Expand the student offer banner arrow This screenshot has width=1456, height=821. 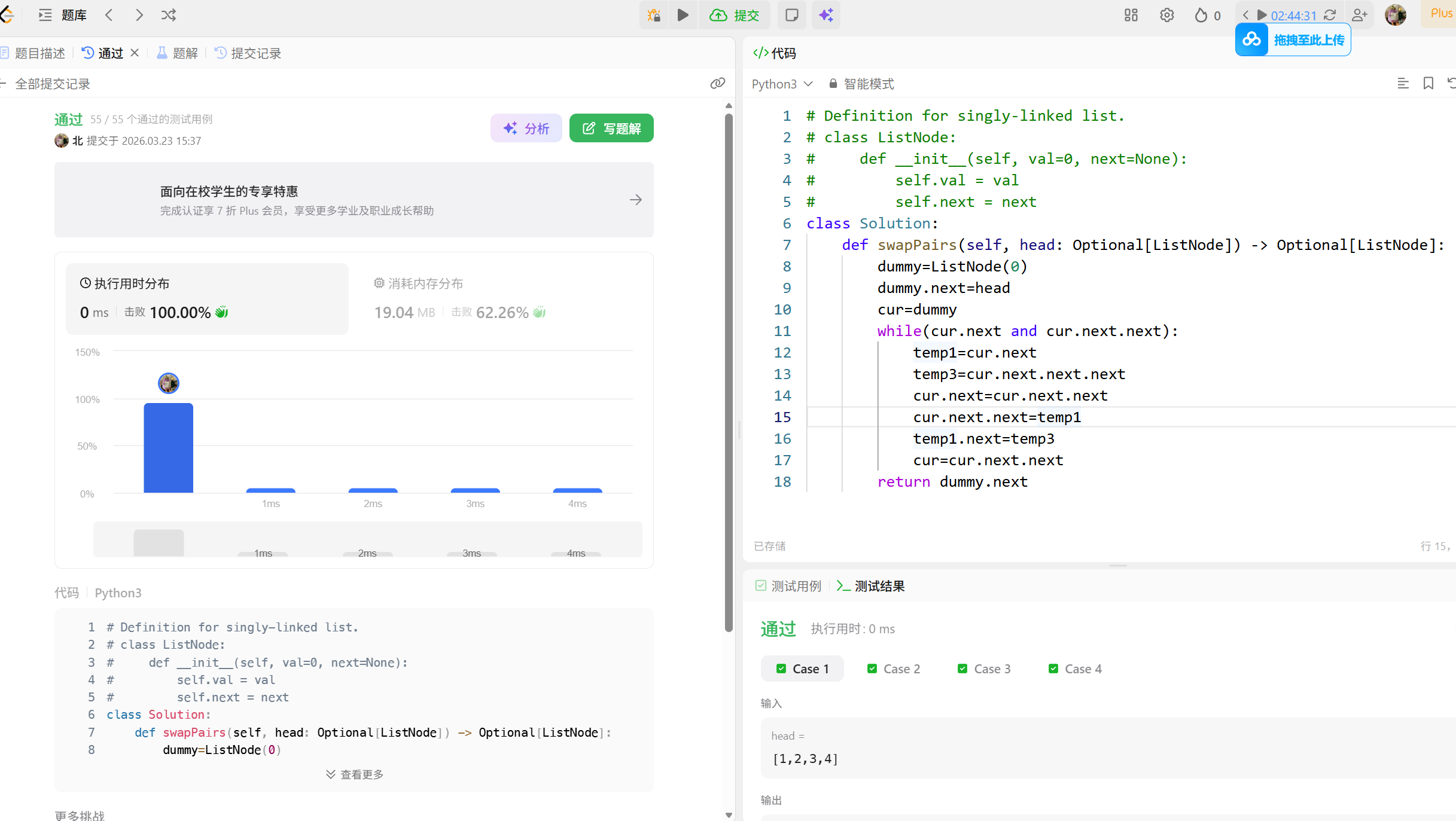pyautogui.click(x=636, y=200)
